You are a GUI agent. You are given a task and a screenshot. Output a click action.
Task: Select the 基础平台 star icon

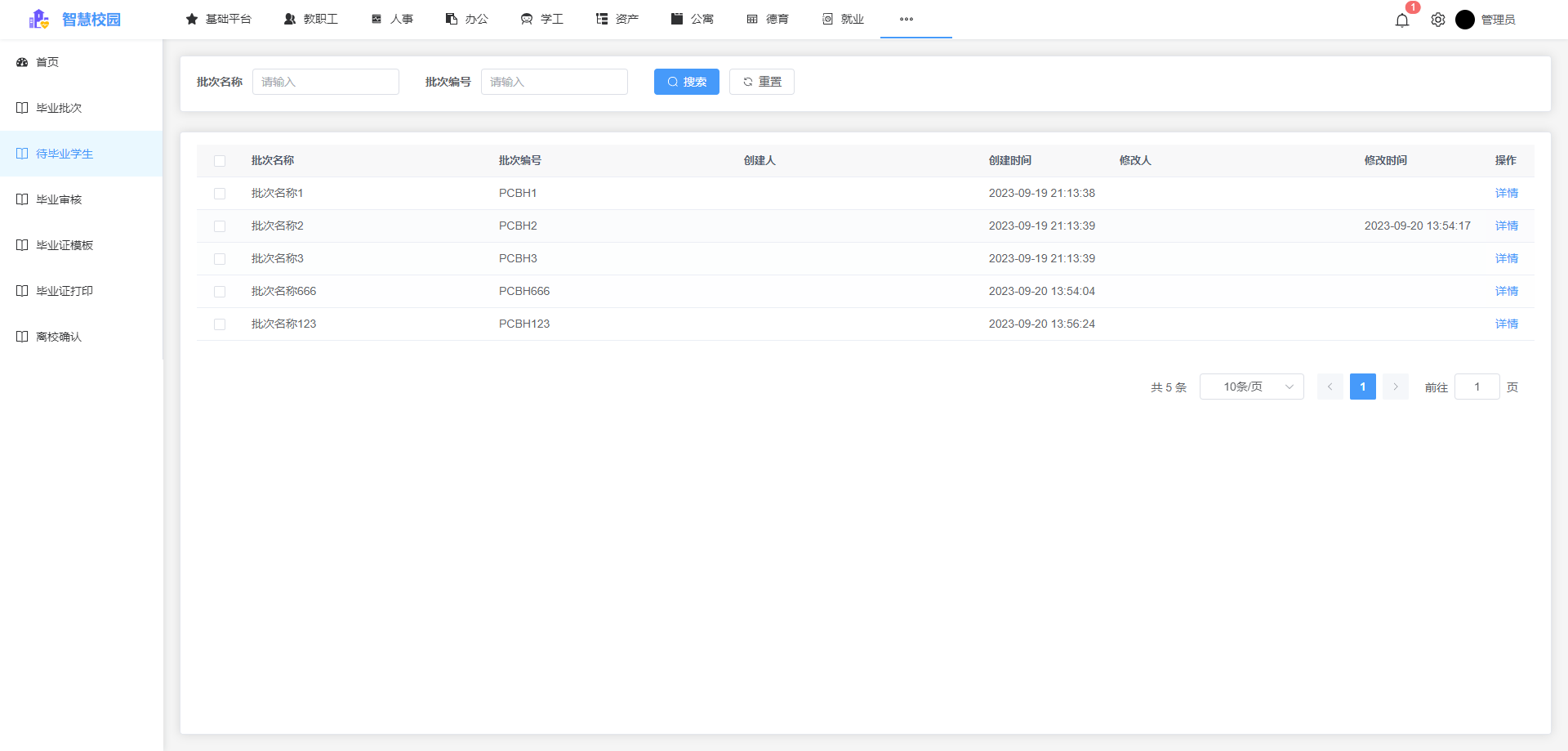193,18
